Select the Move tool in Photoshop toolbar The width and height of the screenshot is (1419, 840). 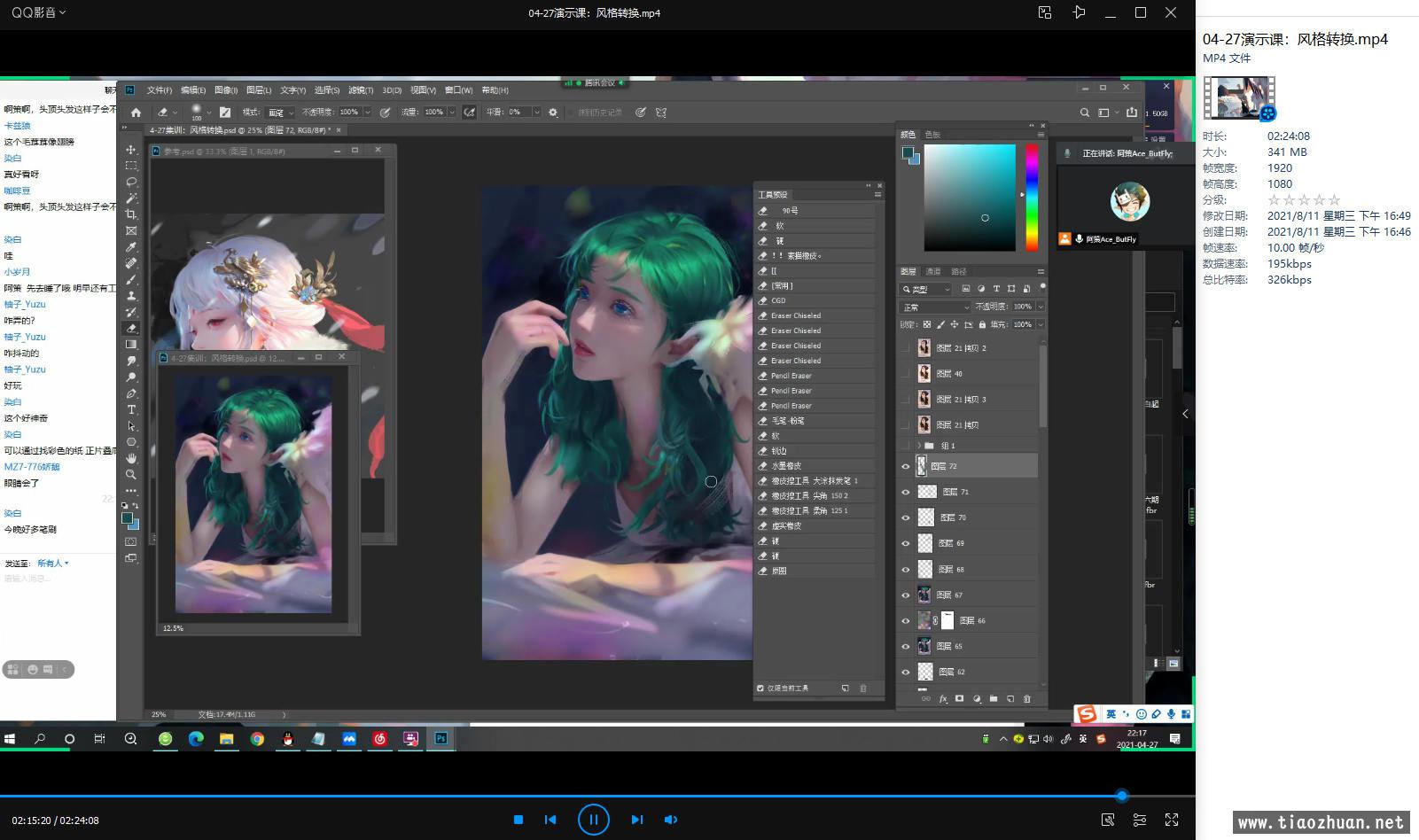(131, 150)
